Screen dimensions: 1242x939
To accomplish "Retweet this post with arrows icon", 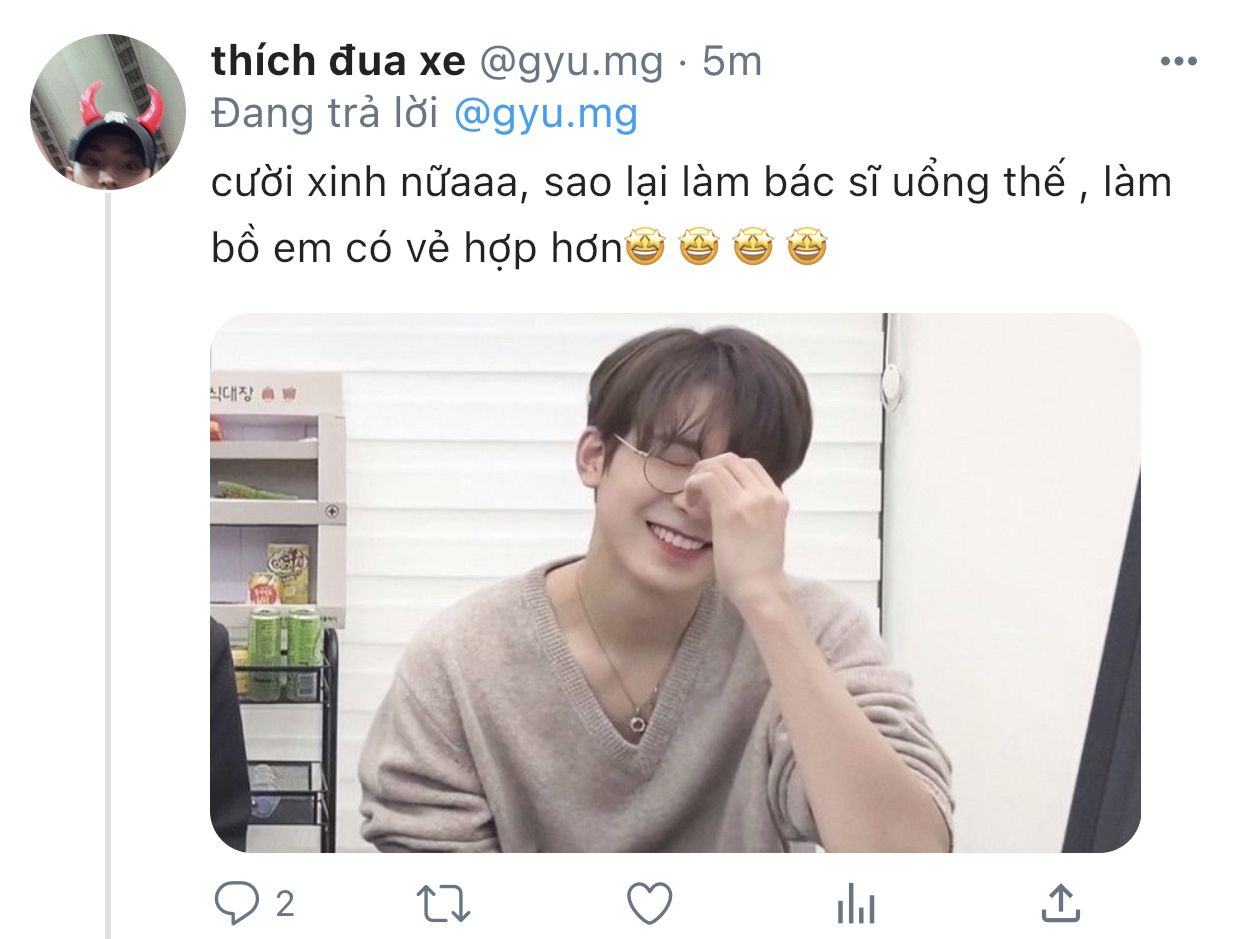I will (x=442, y=905).
